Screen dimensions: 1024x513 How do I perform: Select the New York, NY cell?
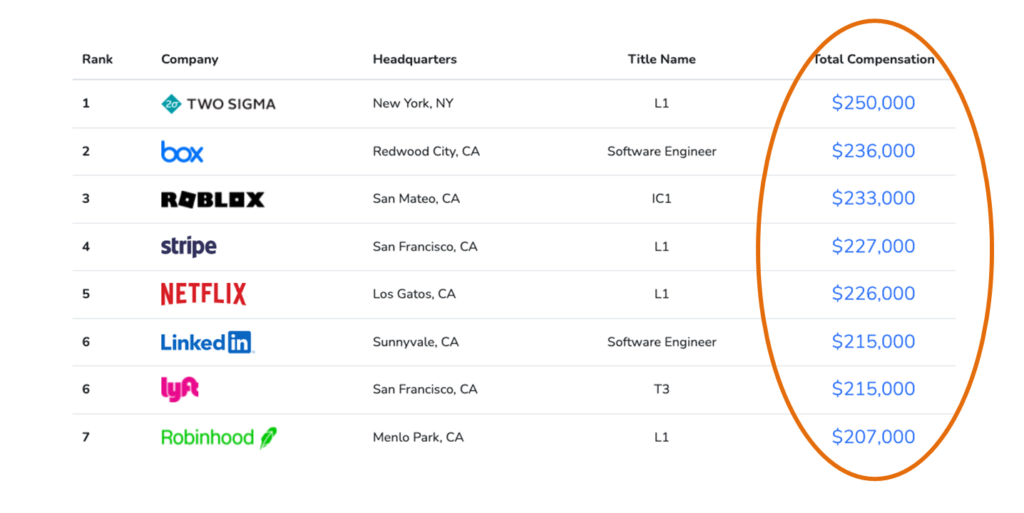413,103
